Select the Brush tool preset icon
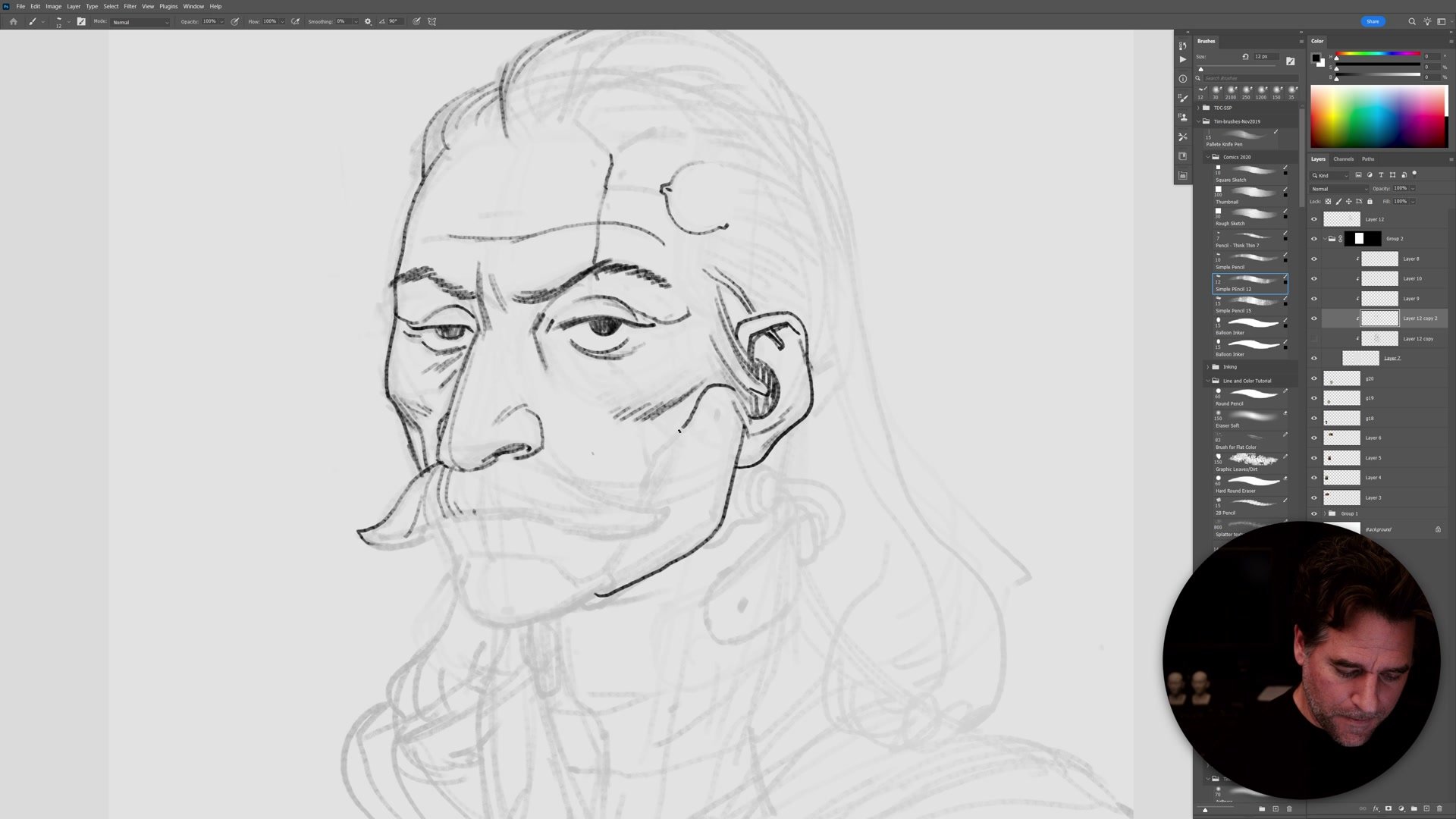Viewport: 1456px width, 819px height. pos(33,21)
